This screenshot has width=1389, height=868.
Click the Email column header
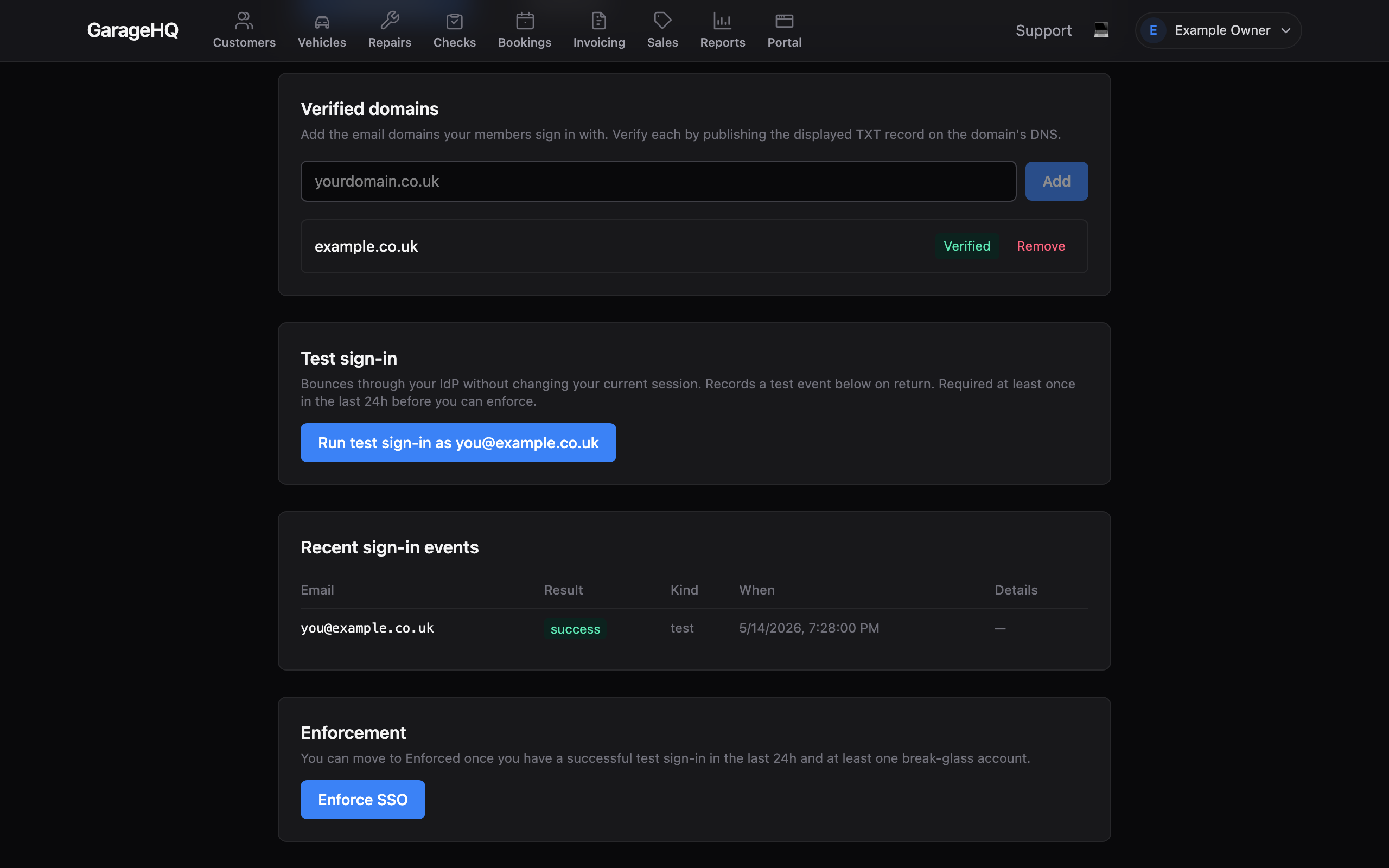click(317, 590)
